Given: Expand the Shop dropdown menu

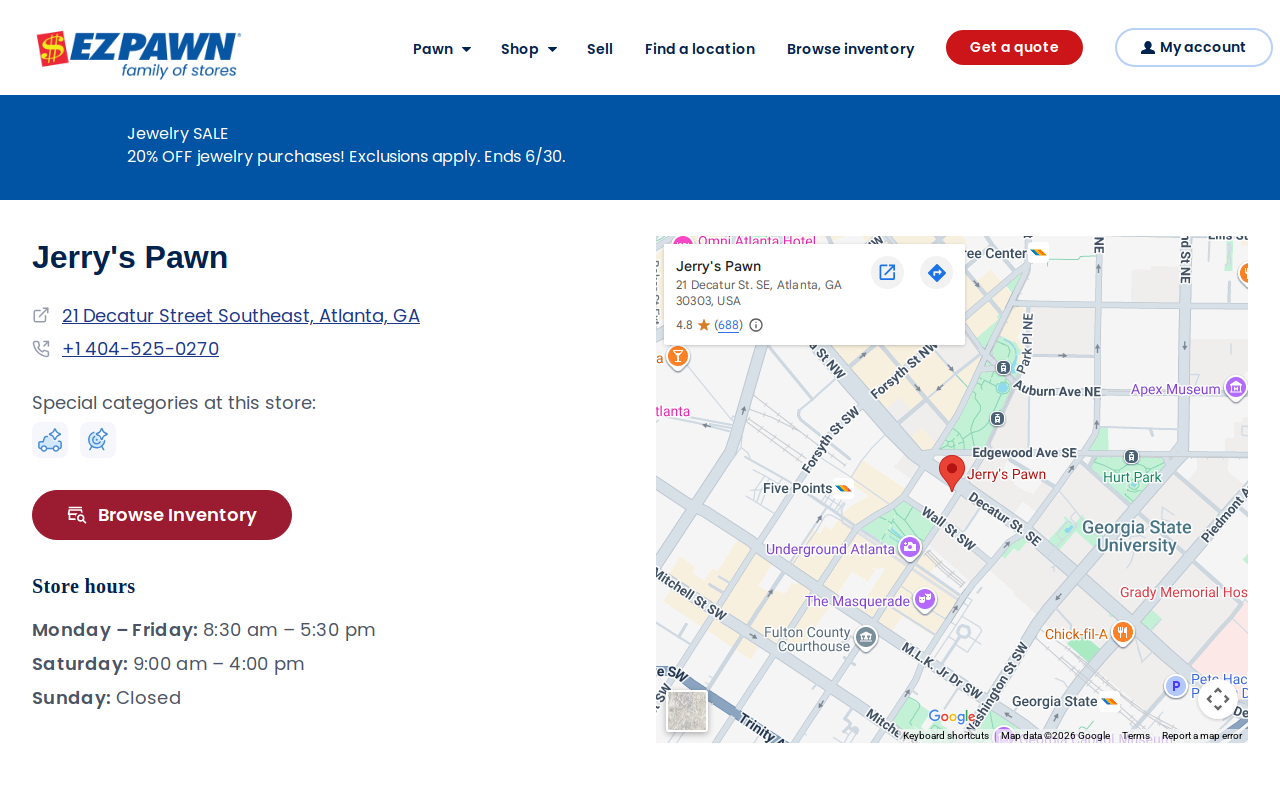Looking at the screenshot, I should pyautogui.click(x=529, y=48).
